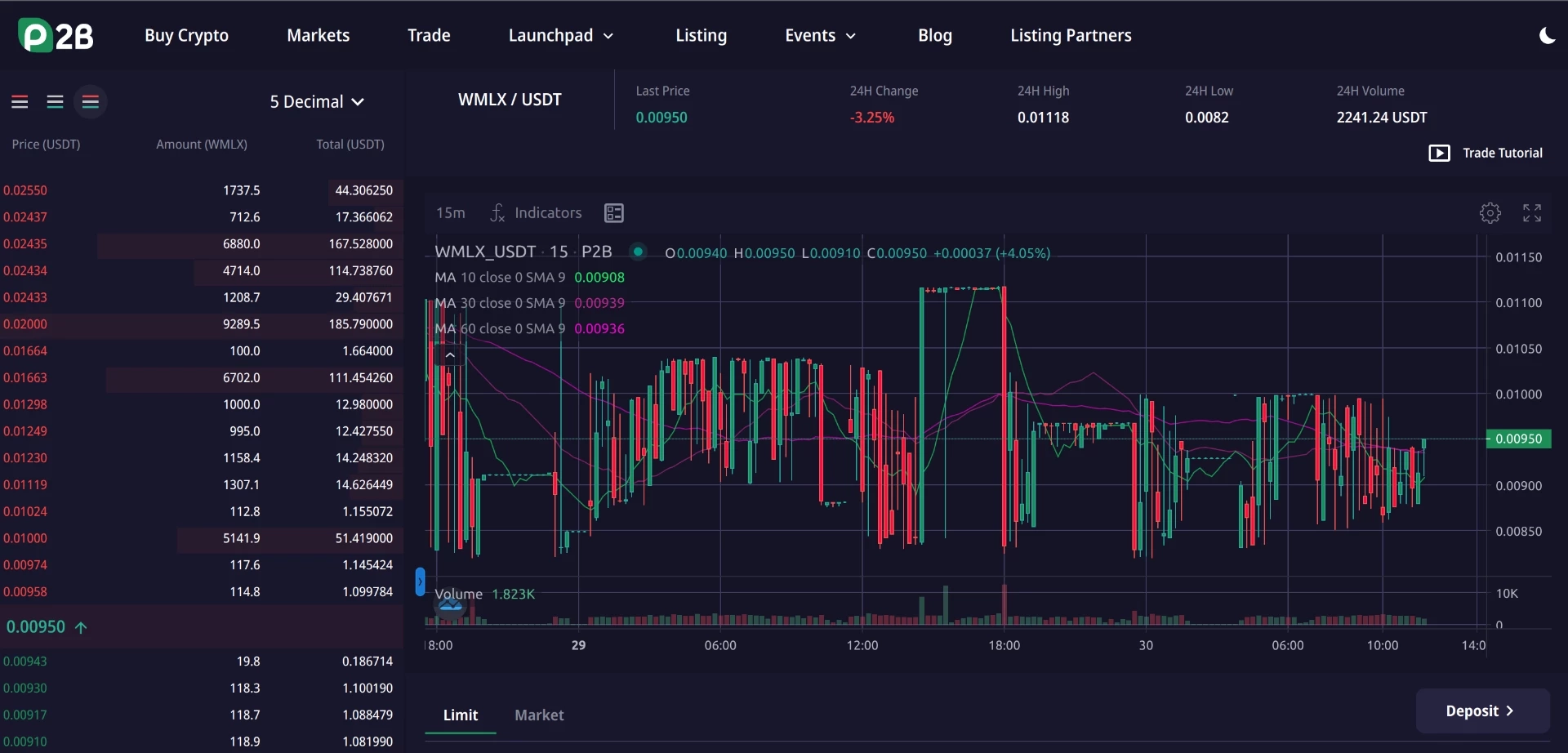Select ask price 0.01664
The width and height of the screenshot is (1568, 753).
coord(25,351)
